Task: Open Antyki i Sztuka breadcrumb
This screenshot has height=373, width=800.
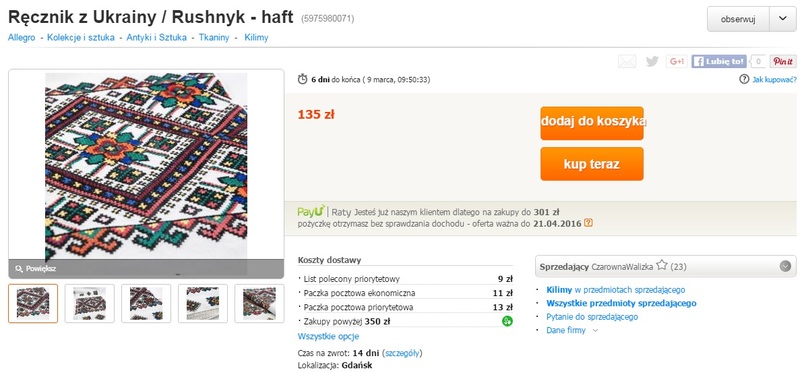Action: coord(157,37)
